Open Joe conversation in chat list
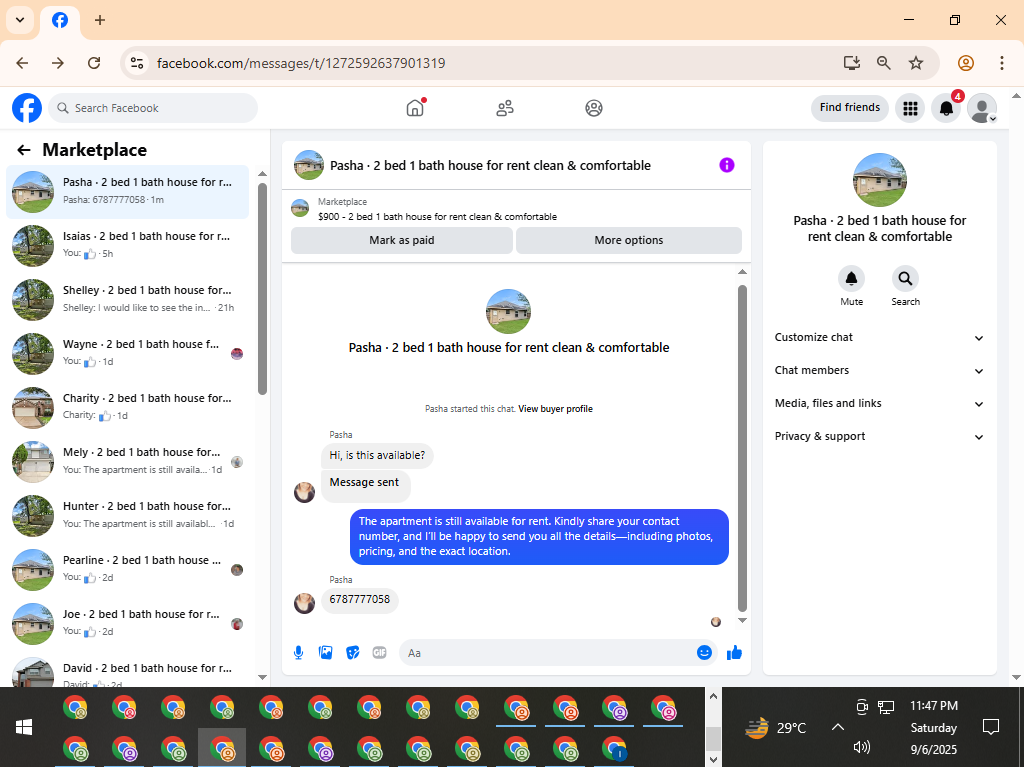Image resolution: width=1024 pixels, height=767 pixels. pos(127,624)
